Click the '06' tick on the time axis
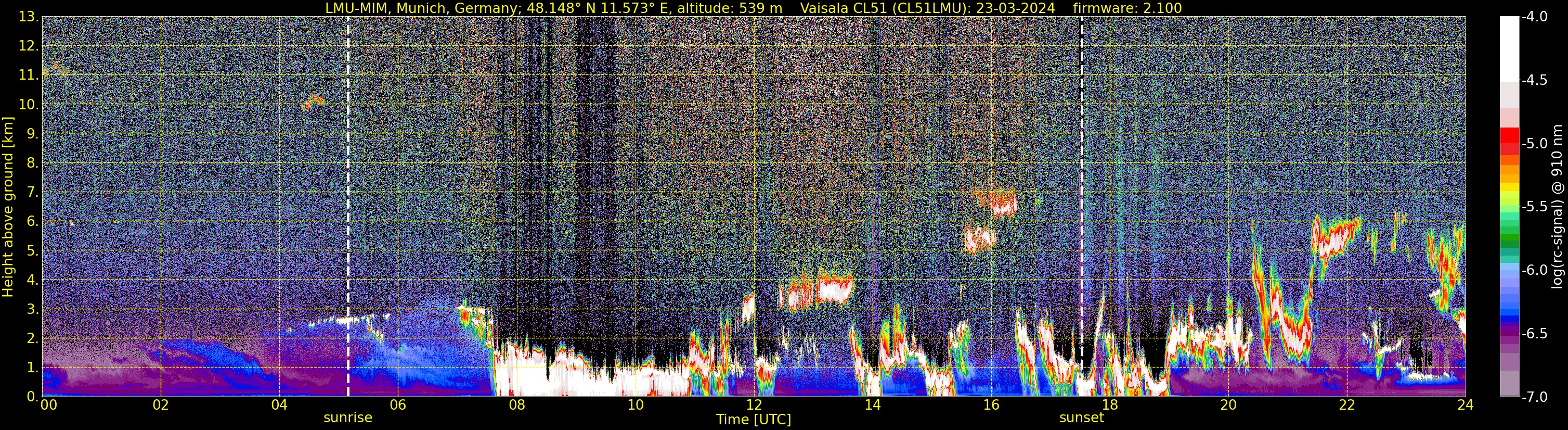This screenshot has height=430, width=1568. [398, 405]
